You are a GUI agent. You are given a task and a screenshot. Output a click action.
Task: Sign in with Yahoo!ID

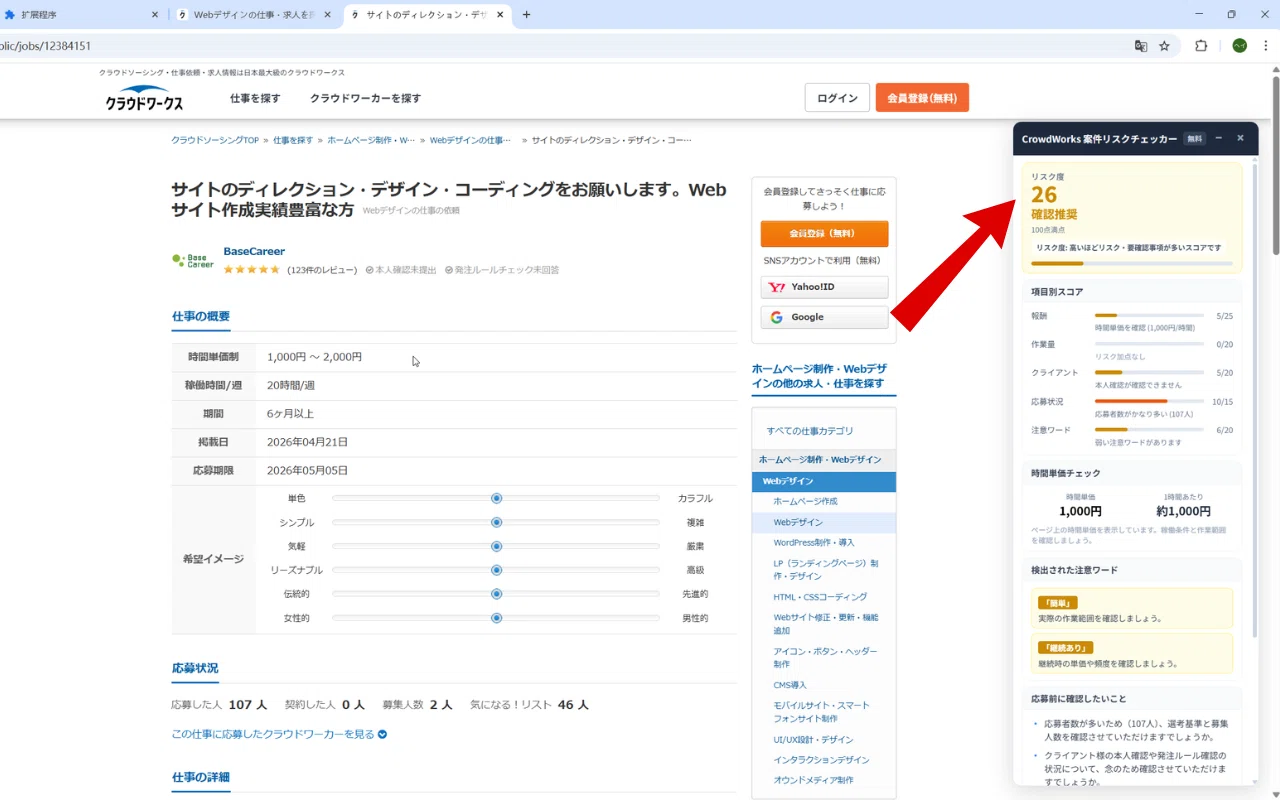click(x=824, y=287)
